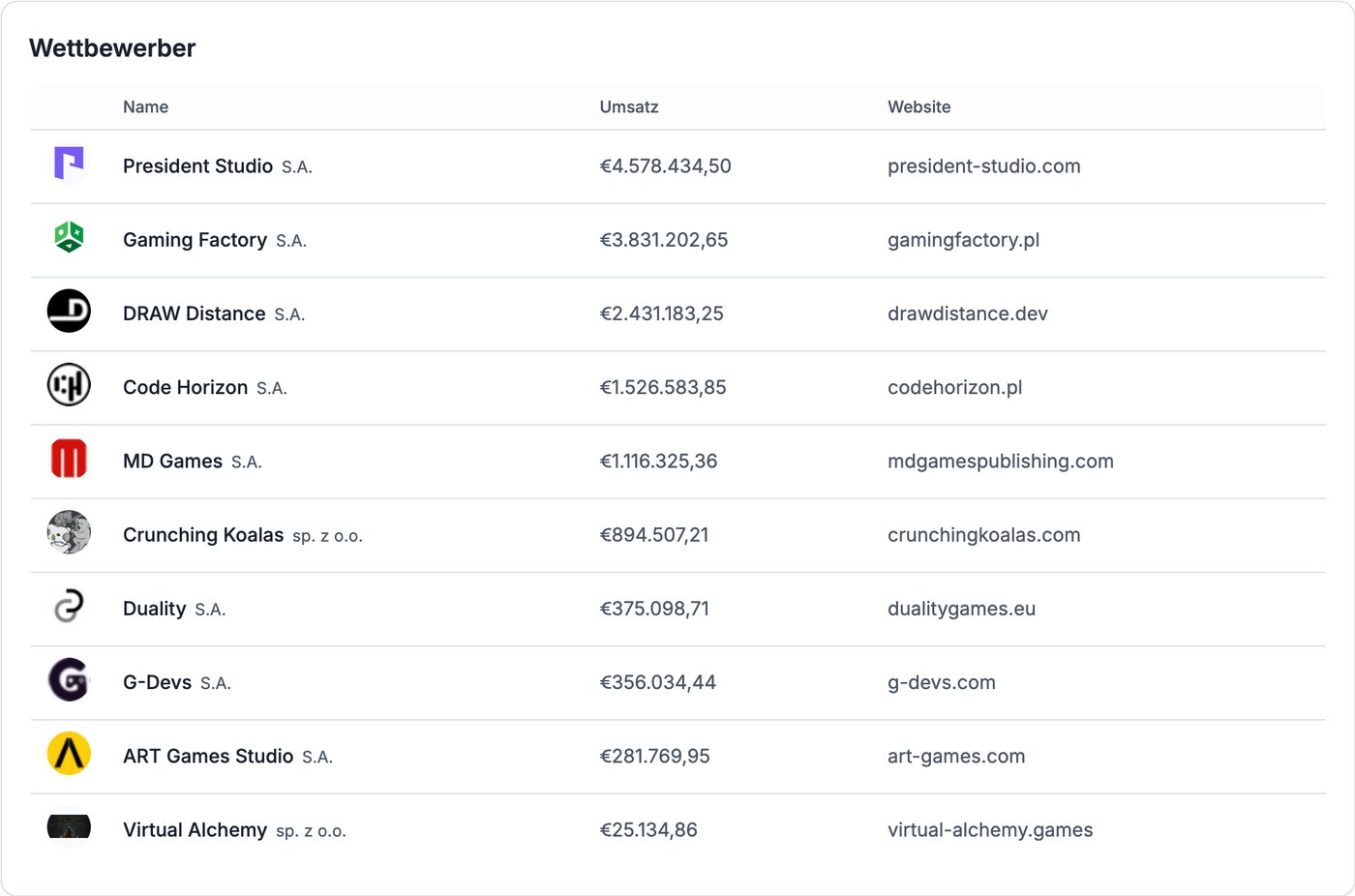
Task: Open the black DRAW Distance logo
Action: [x=69, y=311]
